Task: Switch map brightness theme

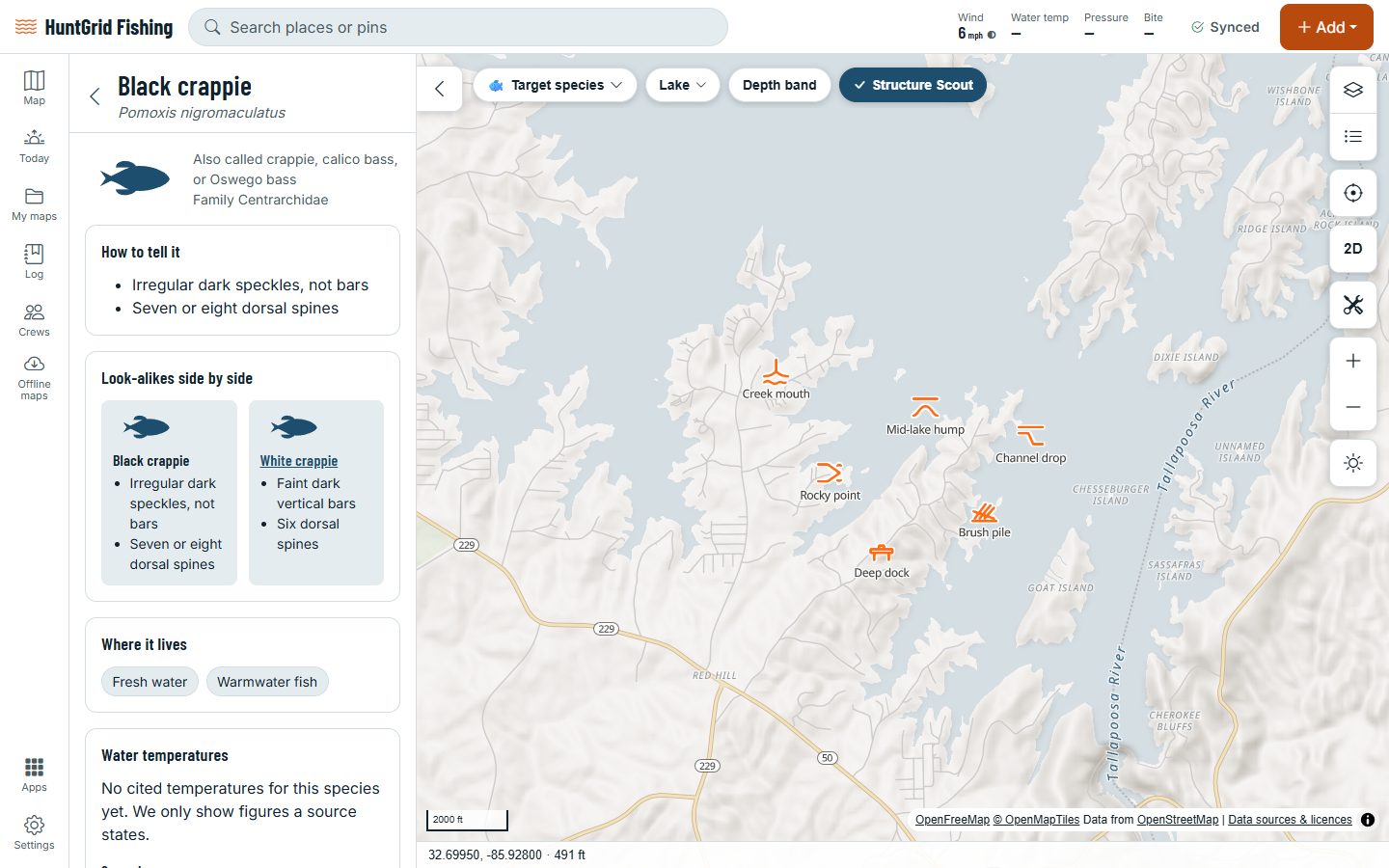Action: coord(1353,463)
